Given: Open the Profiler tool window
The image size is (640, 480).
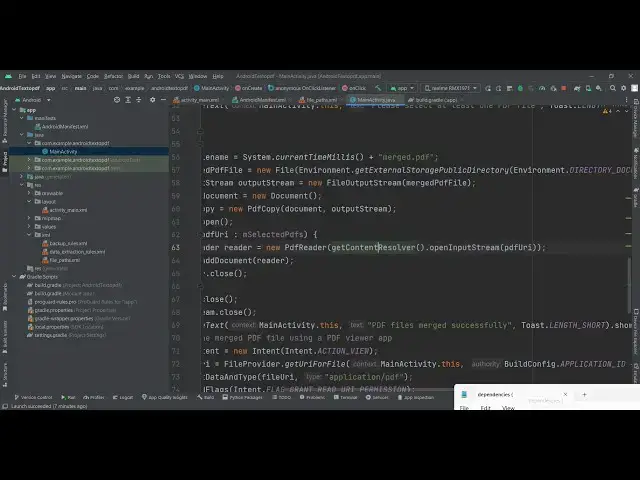Looking at the screenshot, I should point(94,397).
